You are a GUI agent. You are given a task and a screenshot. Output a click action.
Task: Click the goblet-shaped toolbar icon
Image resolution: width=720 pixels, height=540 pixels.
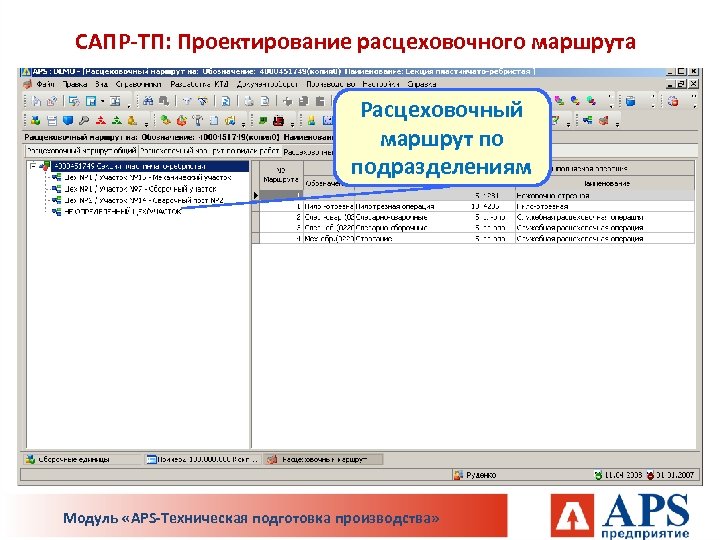(197, 120)
